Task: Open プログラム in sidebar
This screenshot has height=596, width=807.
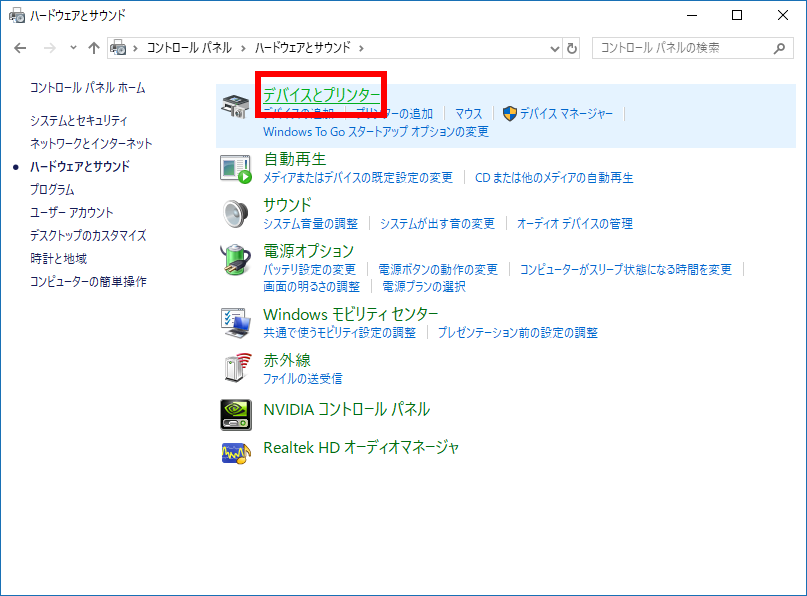Action: pyautogui.click(x=52, y=189)
